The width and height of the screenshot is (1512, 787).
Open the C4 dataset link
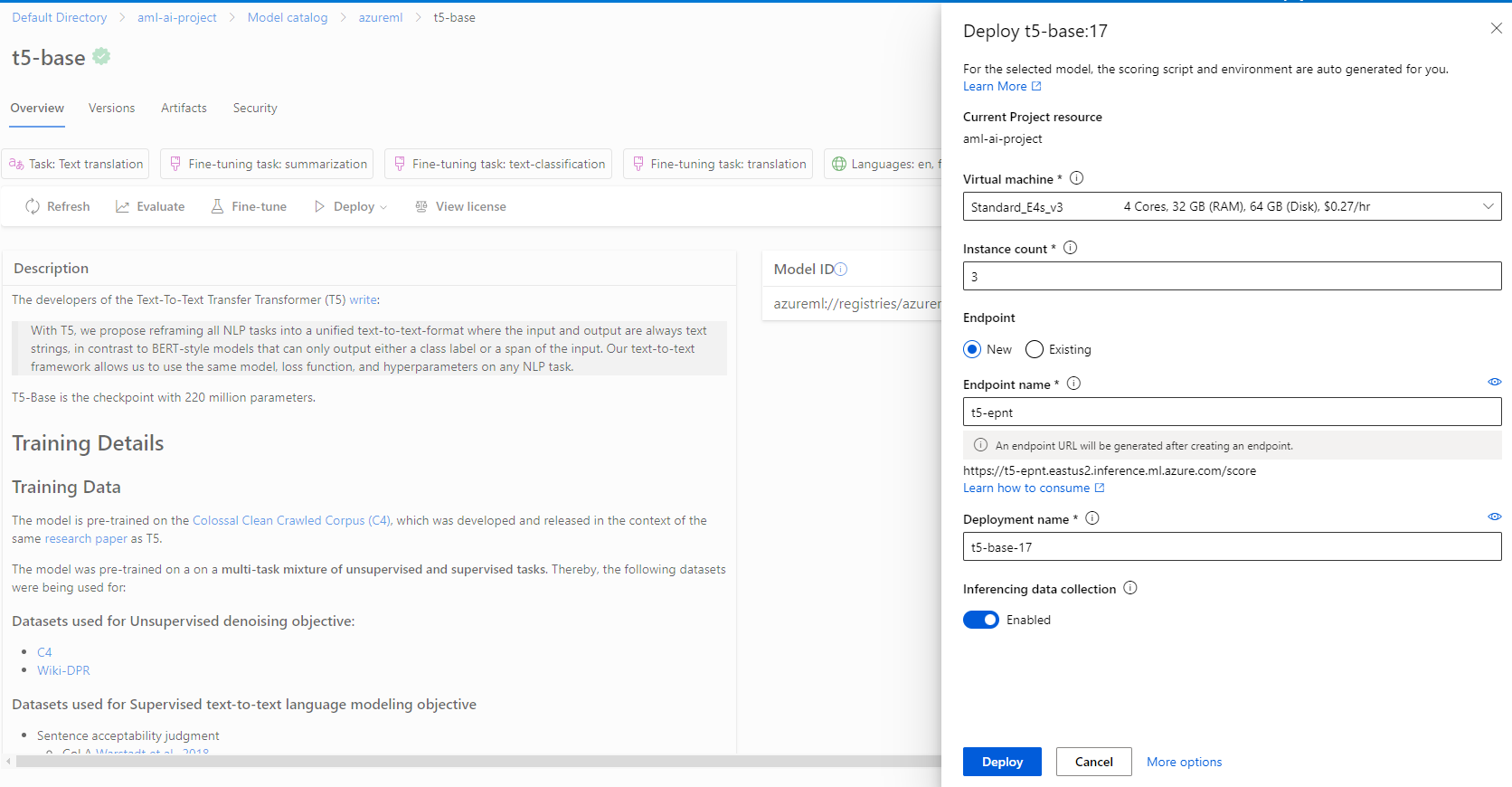pos(44,652)
